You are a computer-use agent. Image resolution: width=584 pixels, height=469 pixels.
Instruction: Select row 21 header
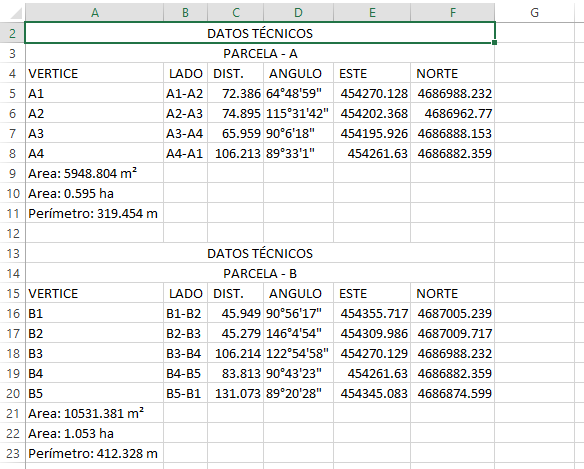click(12, 413)
